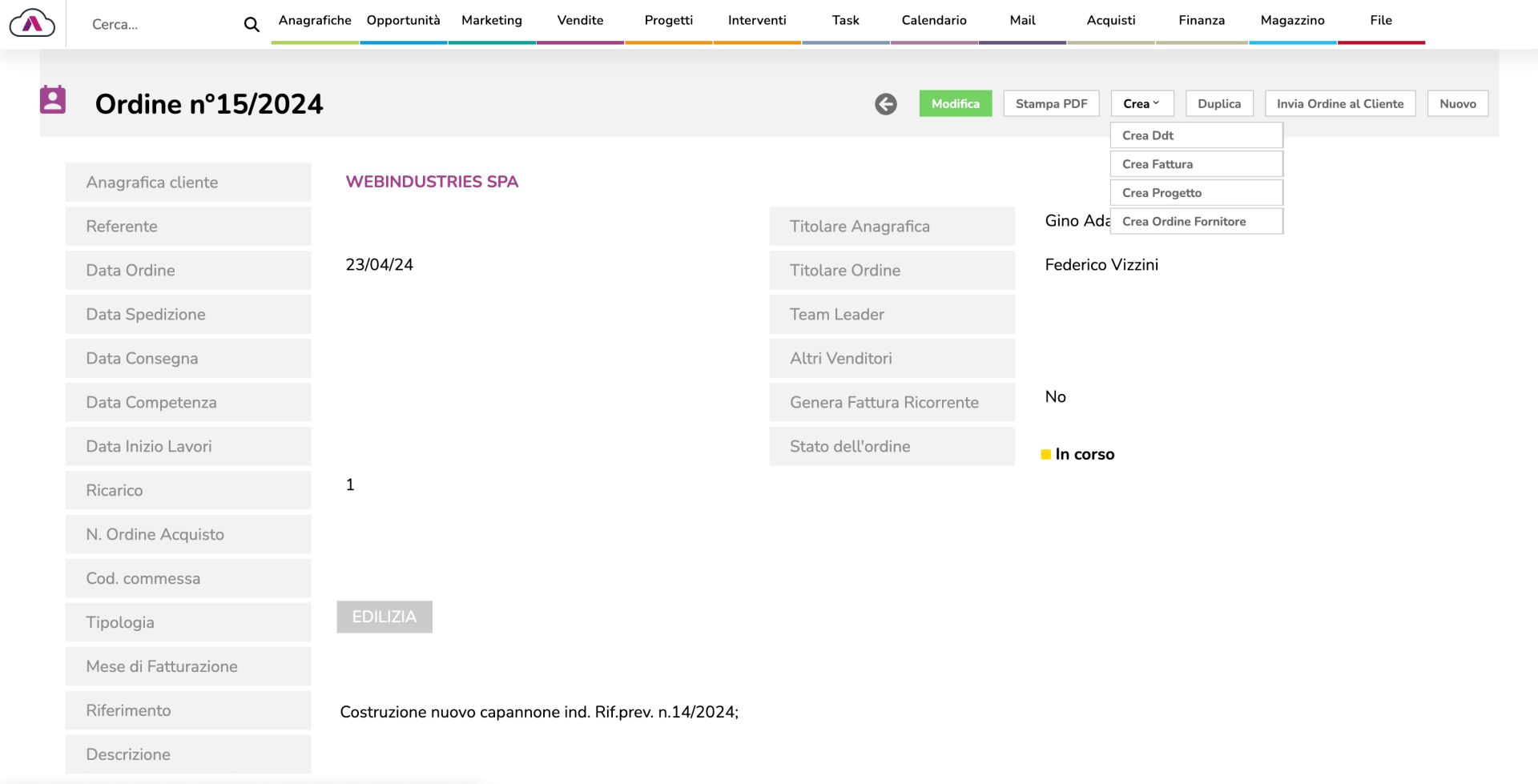This screenshot has width=1538, height=784.
Task: Open the WEBINDUSTRIES SPA client link
Action: (x=432, y=182)
